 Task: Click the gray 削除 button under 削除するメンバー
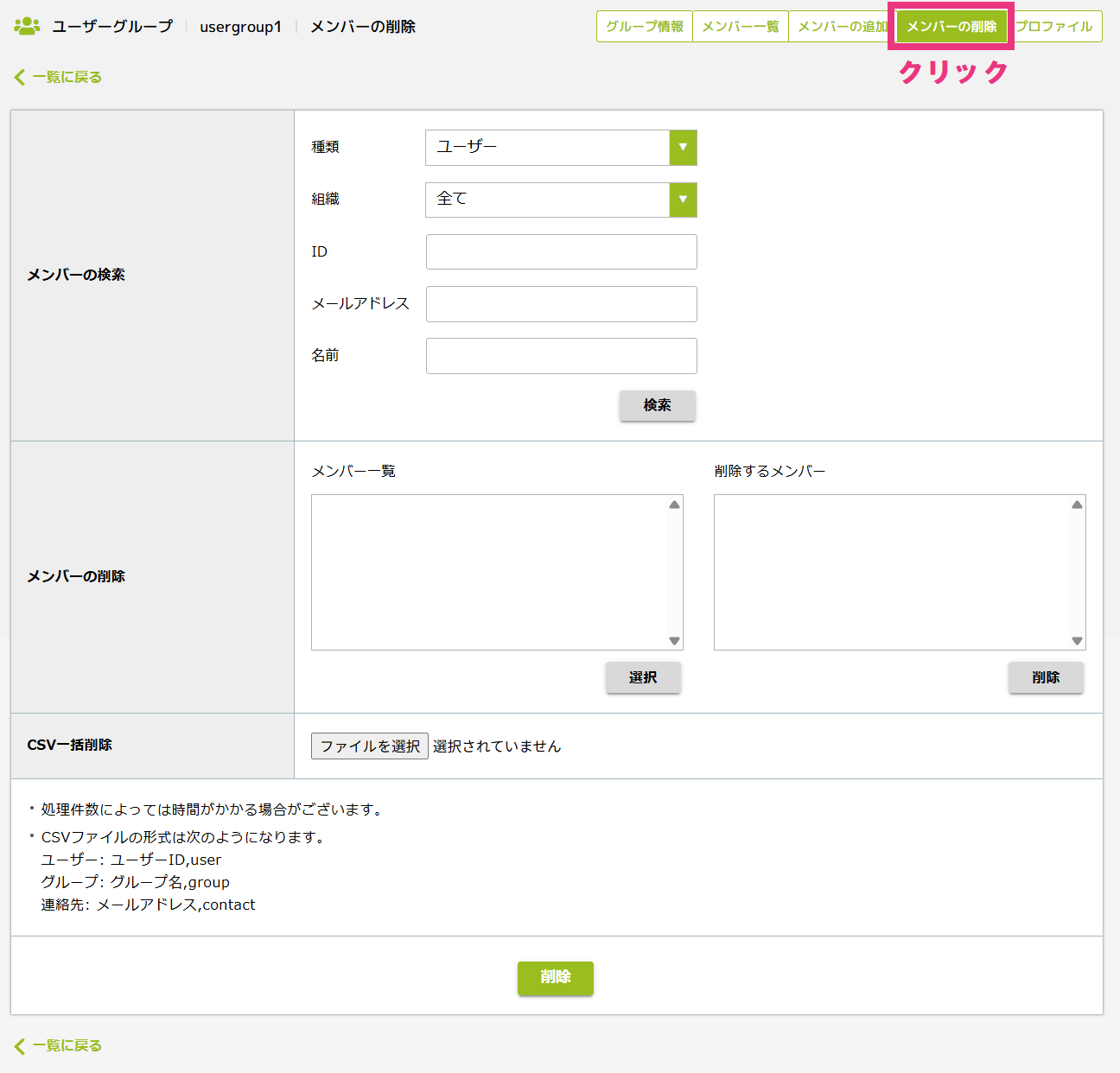coord(1046,677)
